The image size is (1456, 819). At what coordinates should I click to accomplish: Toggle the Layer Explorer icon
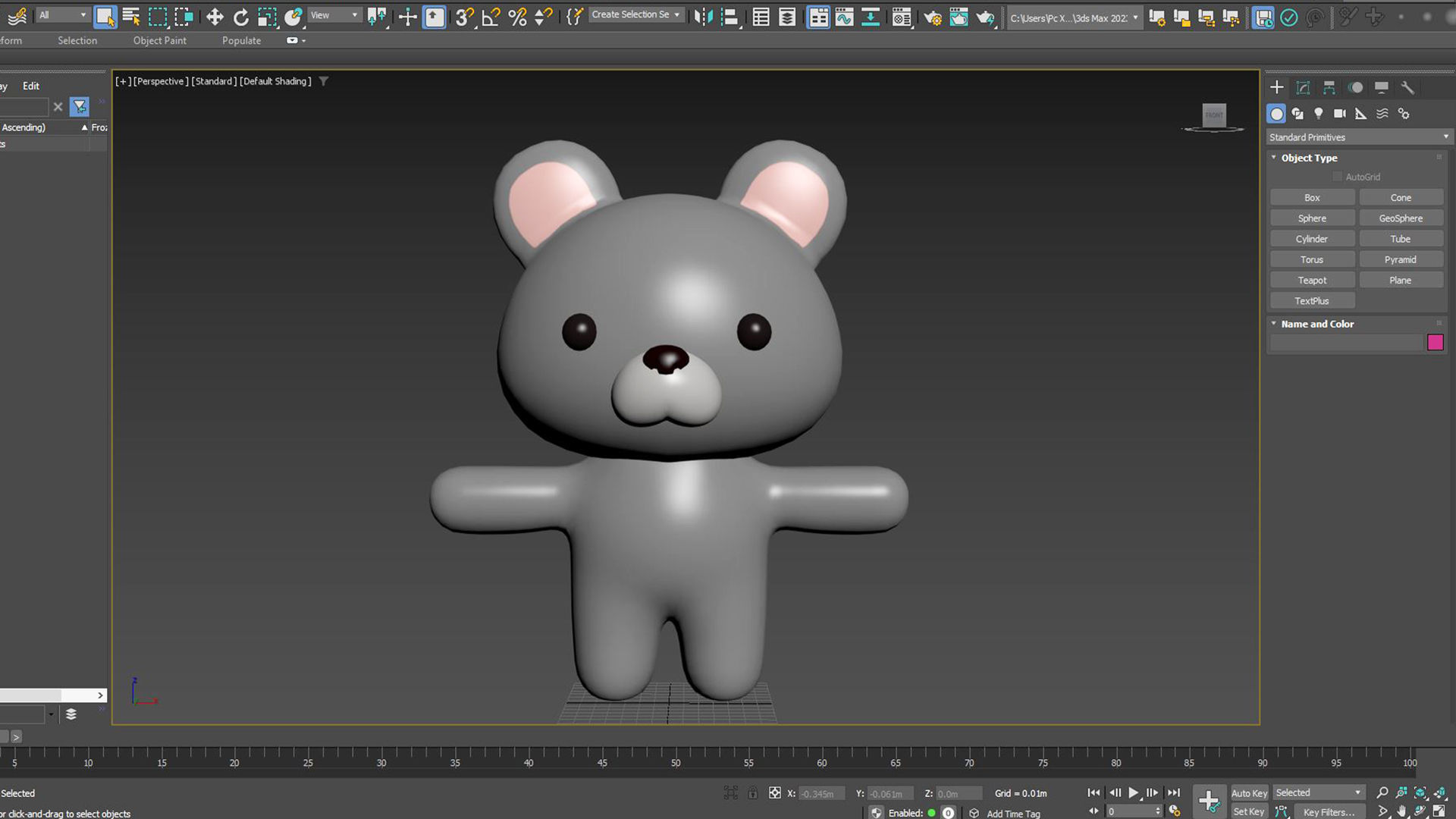pos(787,16)
